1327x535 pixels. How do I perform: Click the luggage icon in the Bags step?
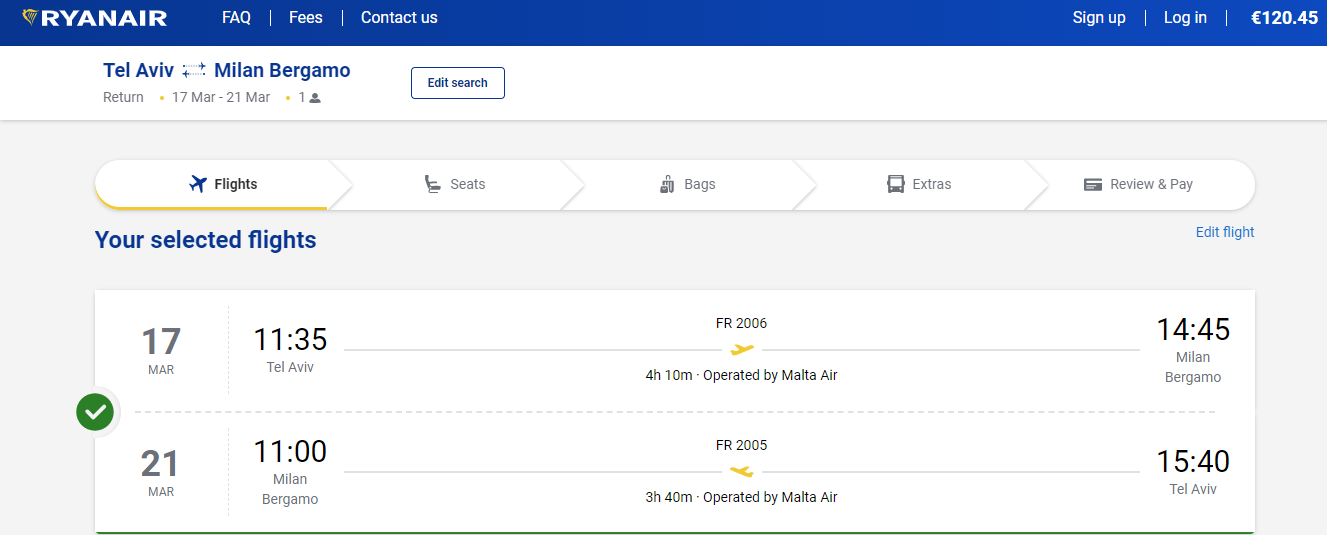click(668, 184)
